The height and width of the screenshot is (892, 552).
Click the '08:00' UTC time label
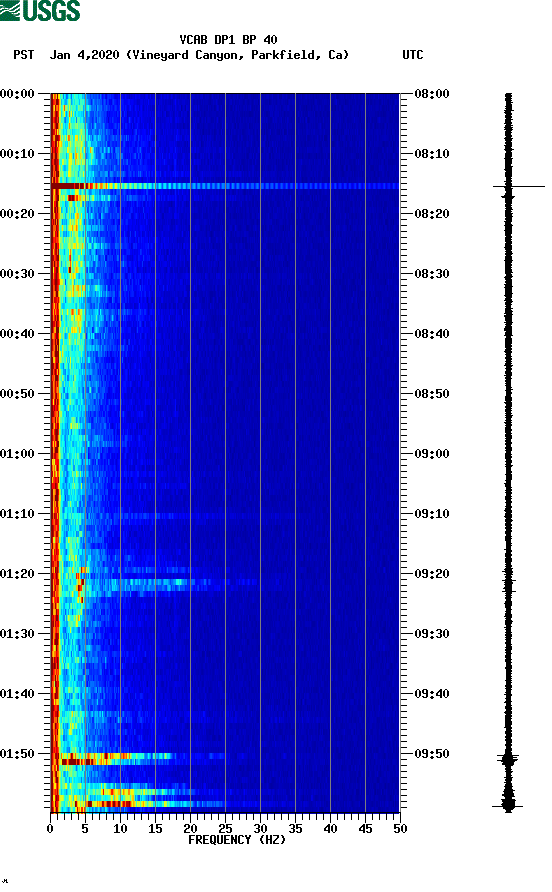432,93
